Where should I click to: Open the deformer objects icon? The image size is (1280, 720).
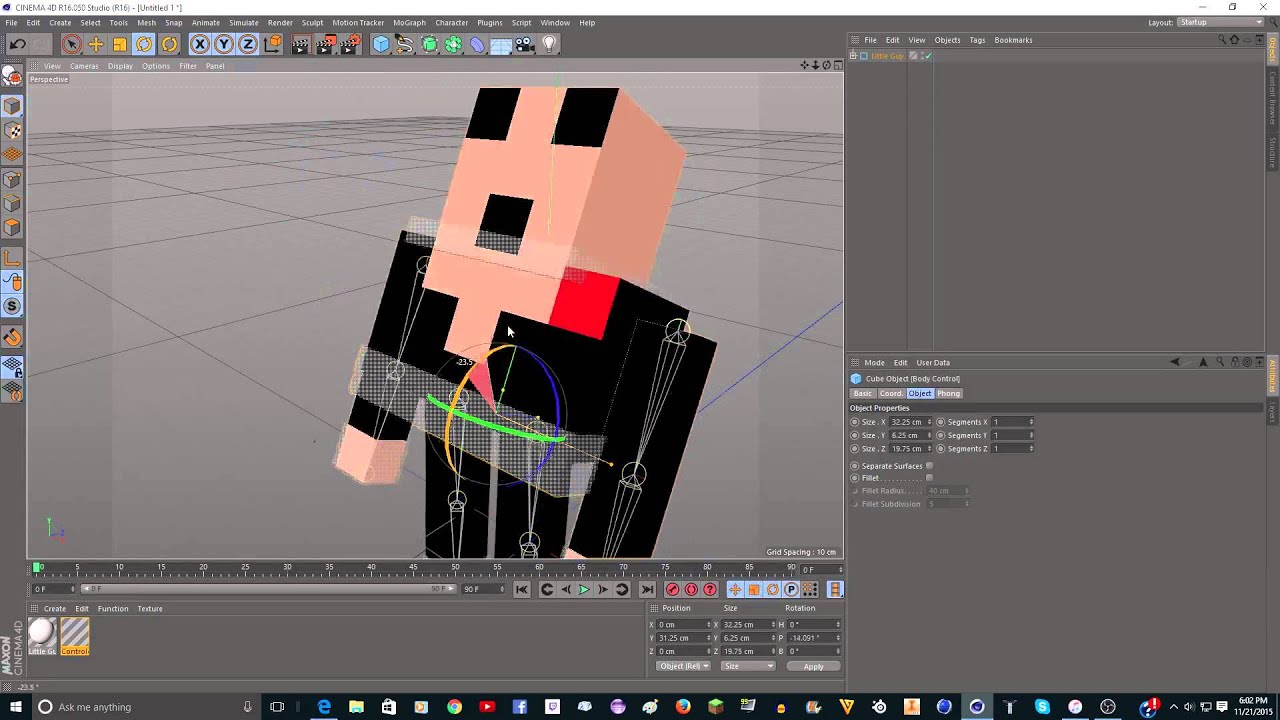coord(477,44)
